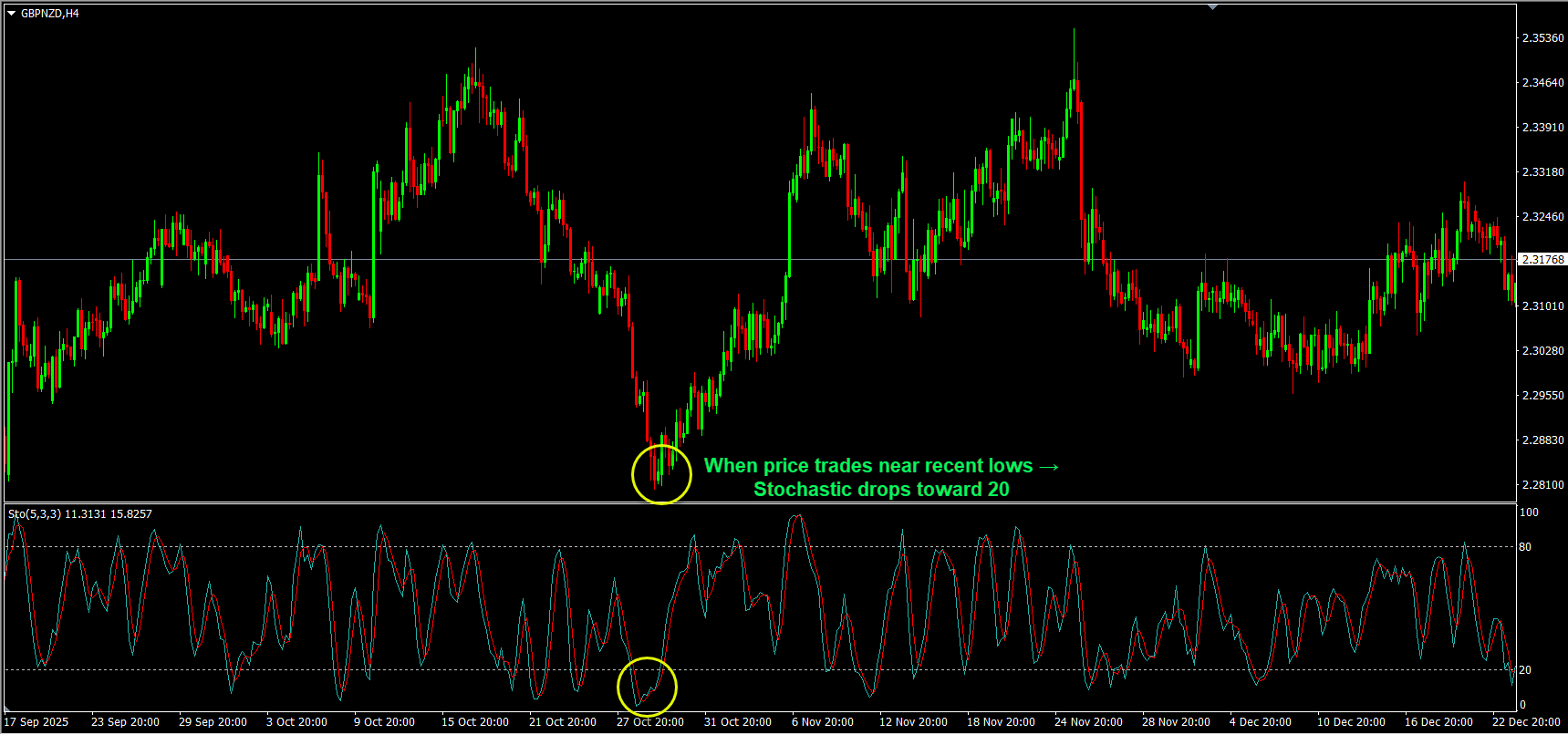Click the GBPNZD,H4 chart title
The height and width of the screenshot is (735, 1568).
(50, 14)
